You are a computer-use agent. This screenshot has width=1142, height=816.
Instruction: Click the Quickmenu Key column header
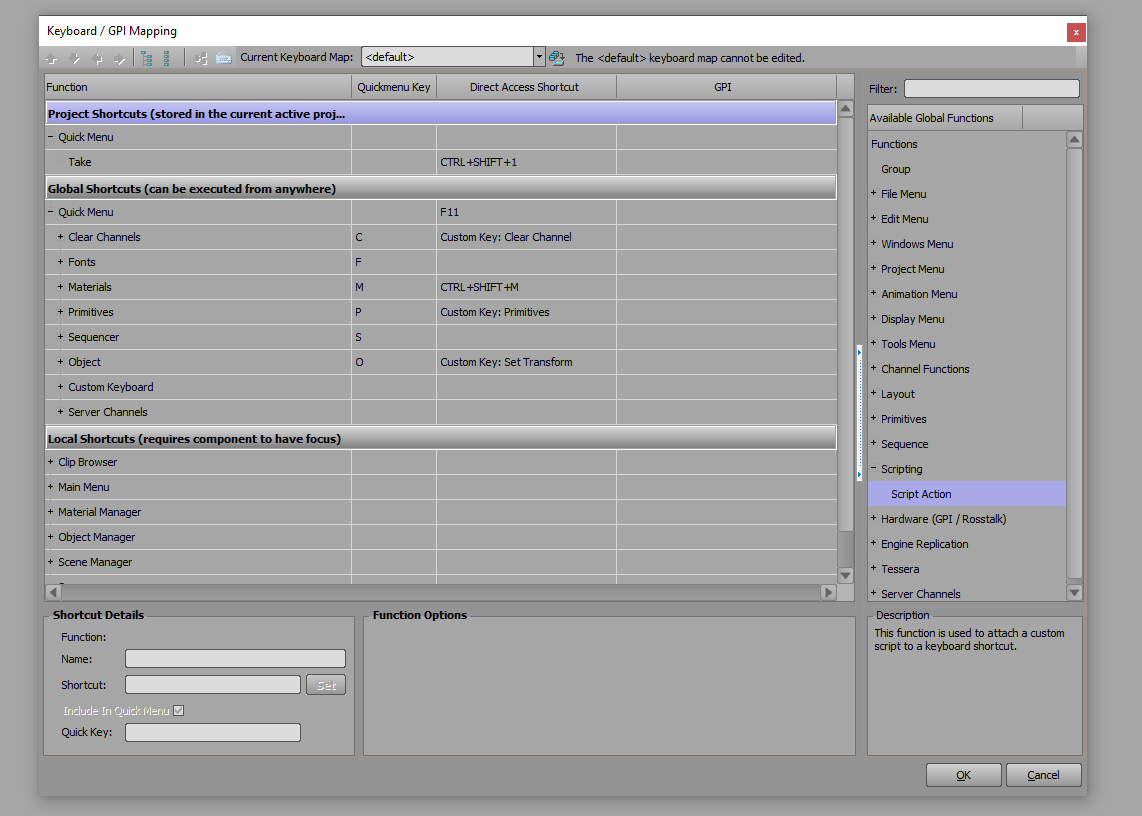(x=394, y=87)
